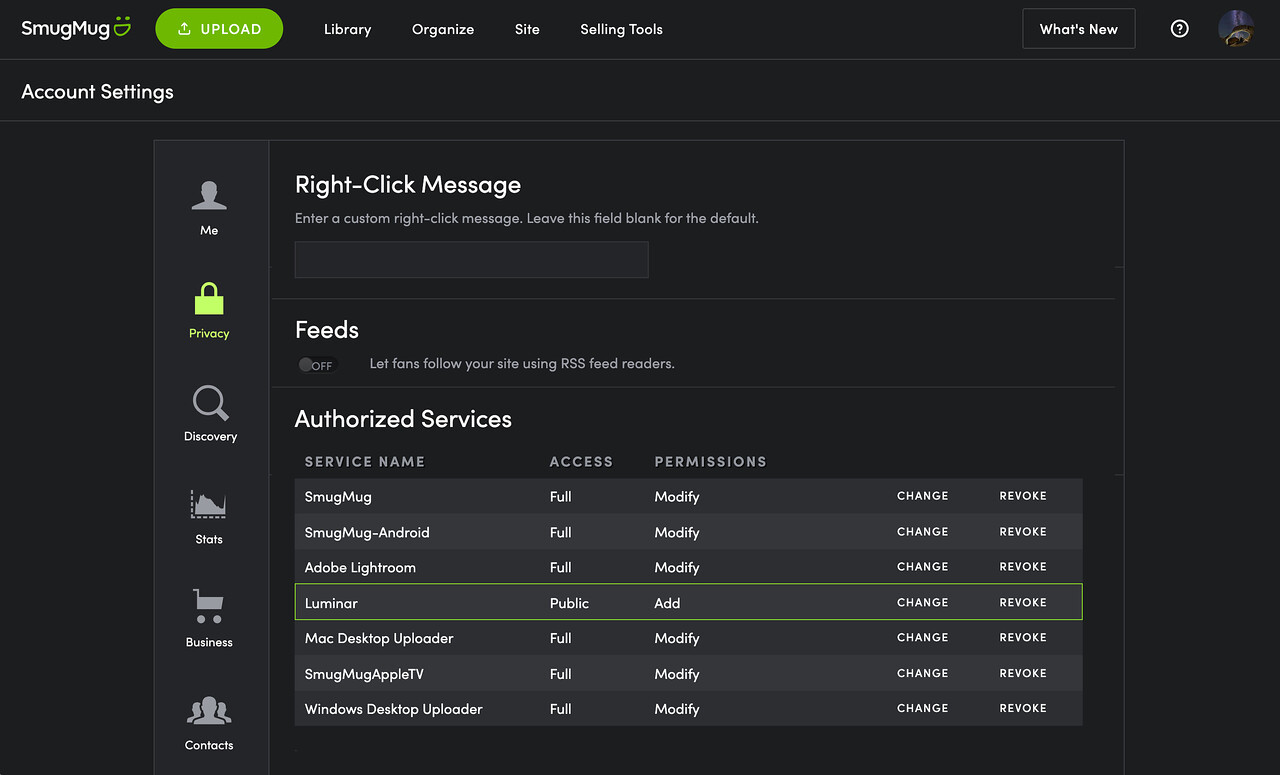Revoke SmugMug service authorization
This screenshot has height=775, width=1280.
(x=1023, y=496)
